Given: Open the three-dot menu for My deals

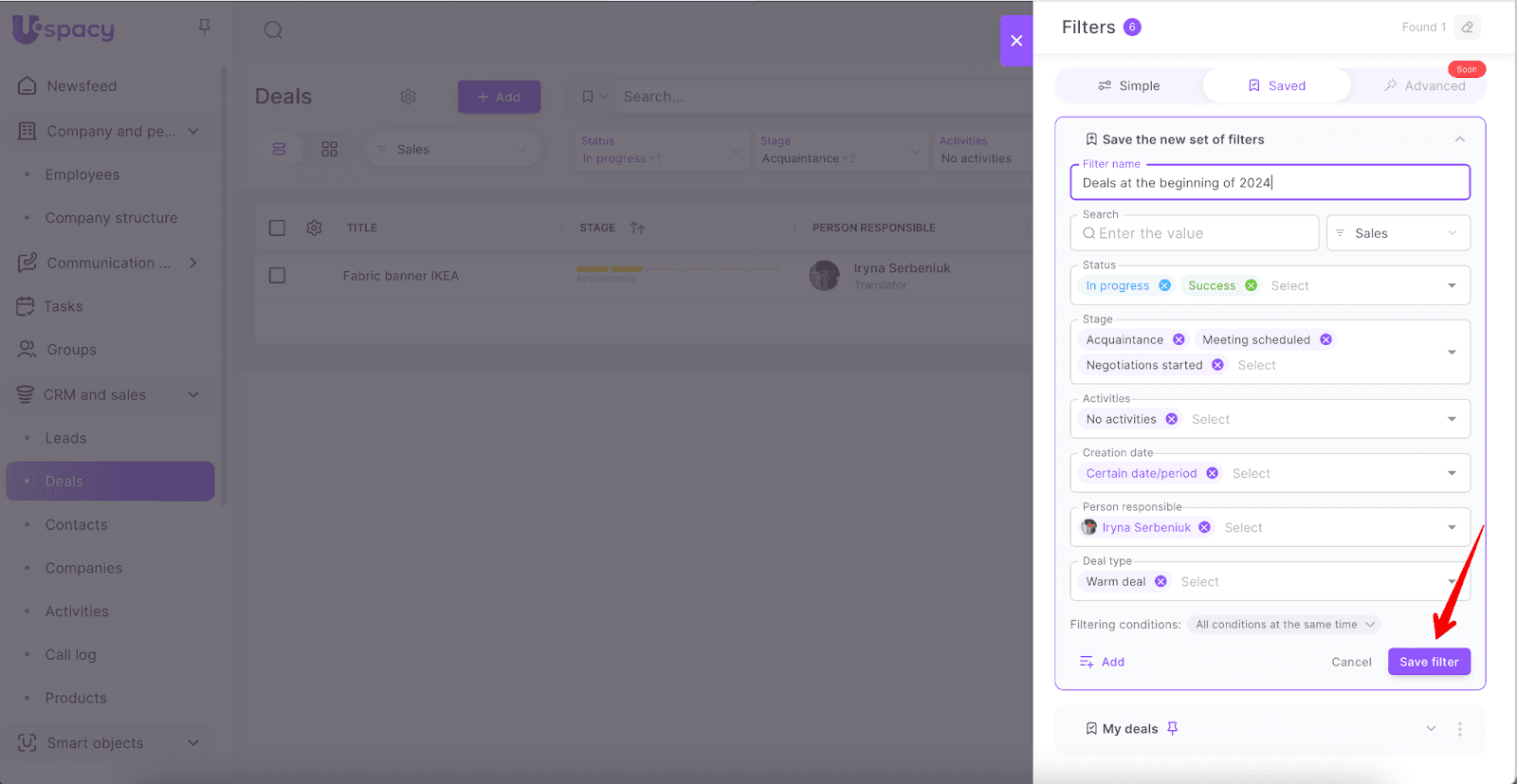Looking at the screenshot, I should pos(1459,729).
